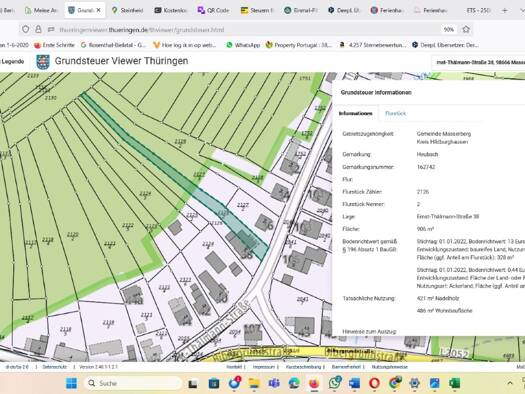The width and height of the screenshot is (525, 394).
Task: Open a new browser tab with plus
Action: pyautogui.click(x=505, y=11)
